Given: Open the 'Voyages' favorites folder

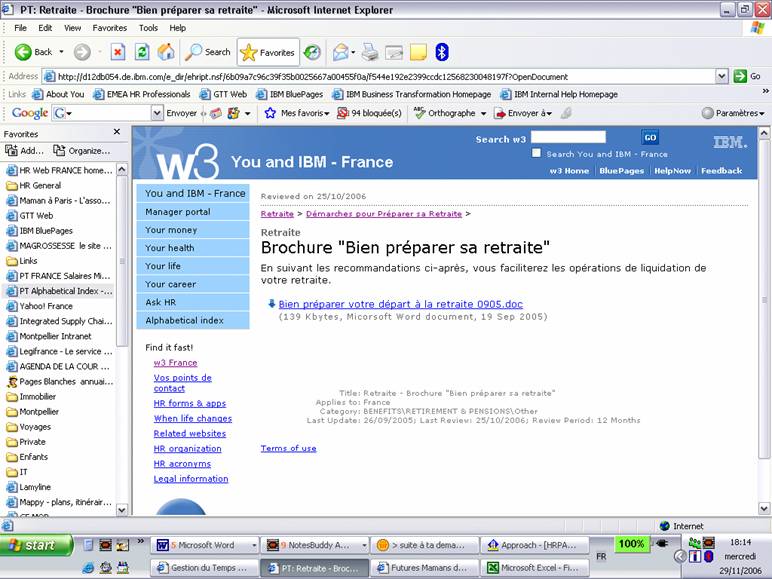Looking at the screenshot, I should 29,427.
